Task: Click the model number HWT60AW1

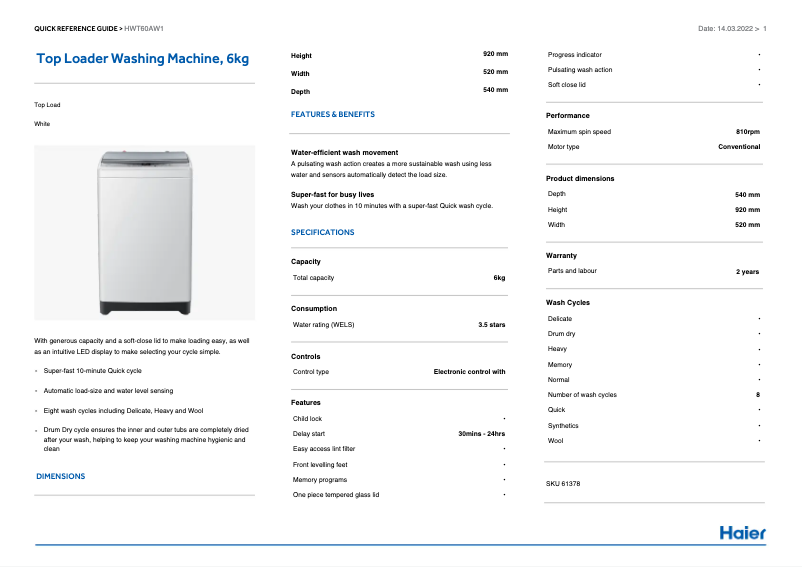Action: (144, 28)
